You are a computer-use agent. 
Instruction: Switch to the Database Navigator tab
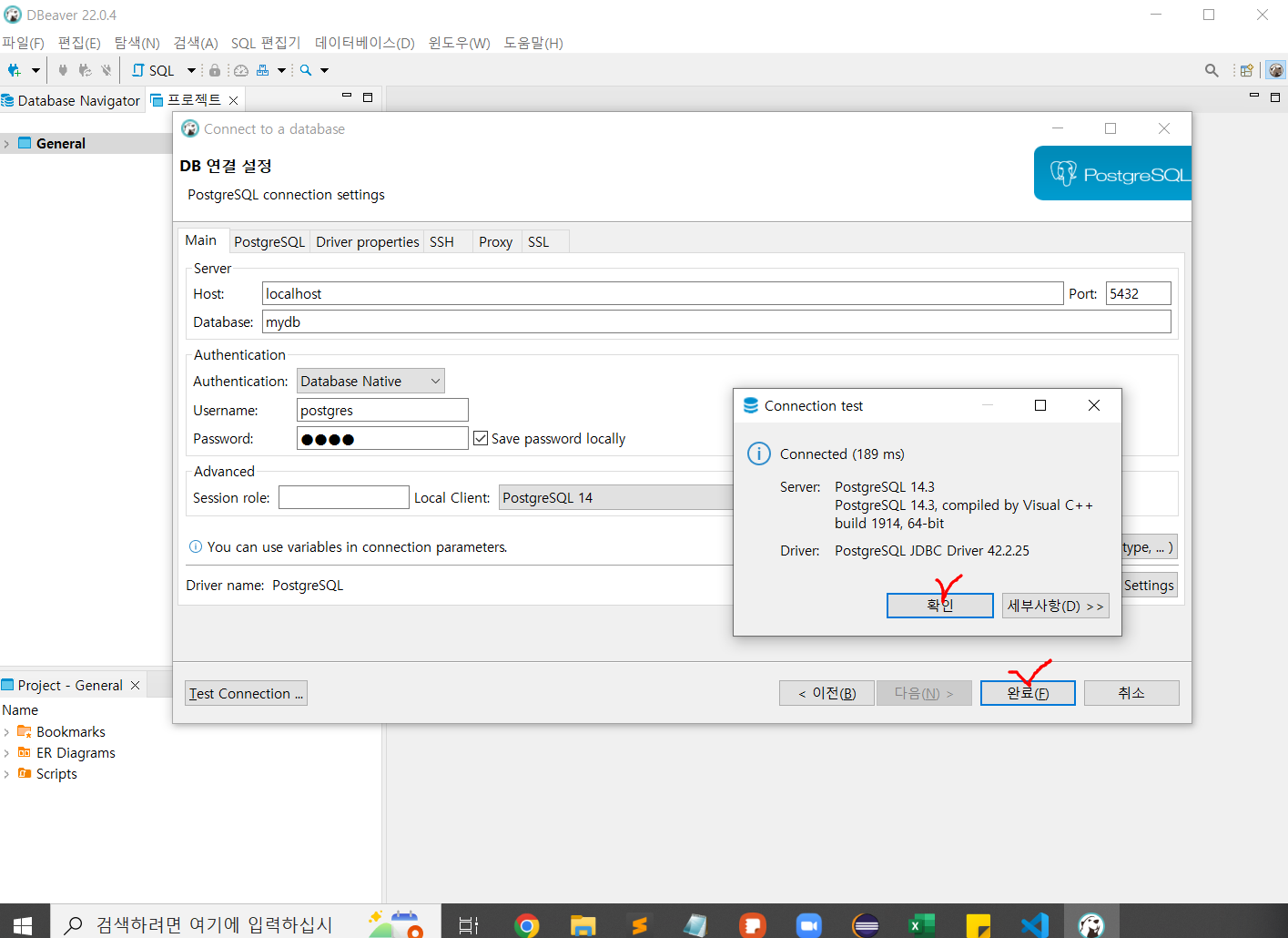point(72,100)
